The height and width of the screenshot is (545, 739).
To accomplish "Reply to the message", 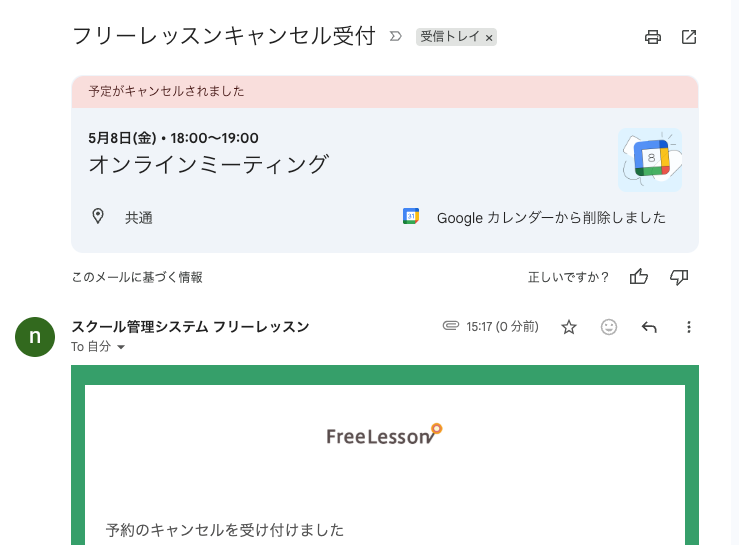I will pyautogui.click(x=649, y=327).
